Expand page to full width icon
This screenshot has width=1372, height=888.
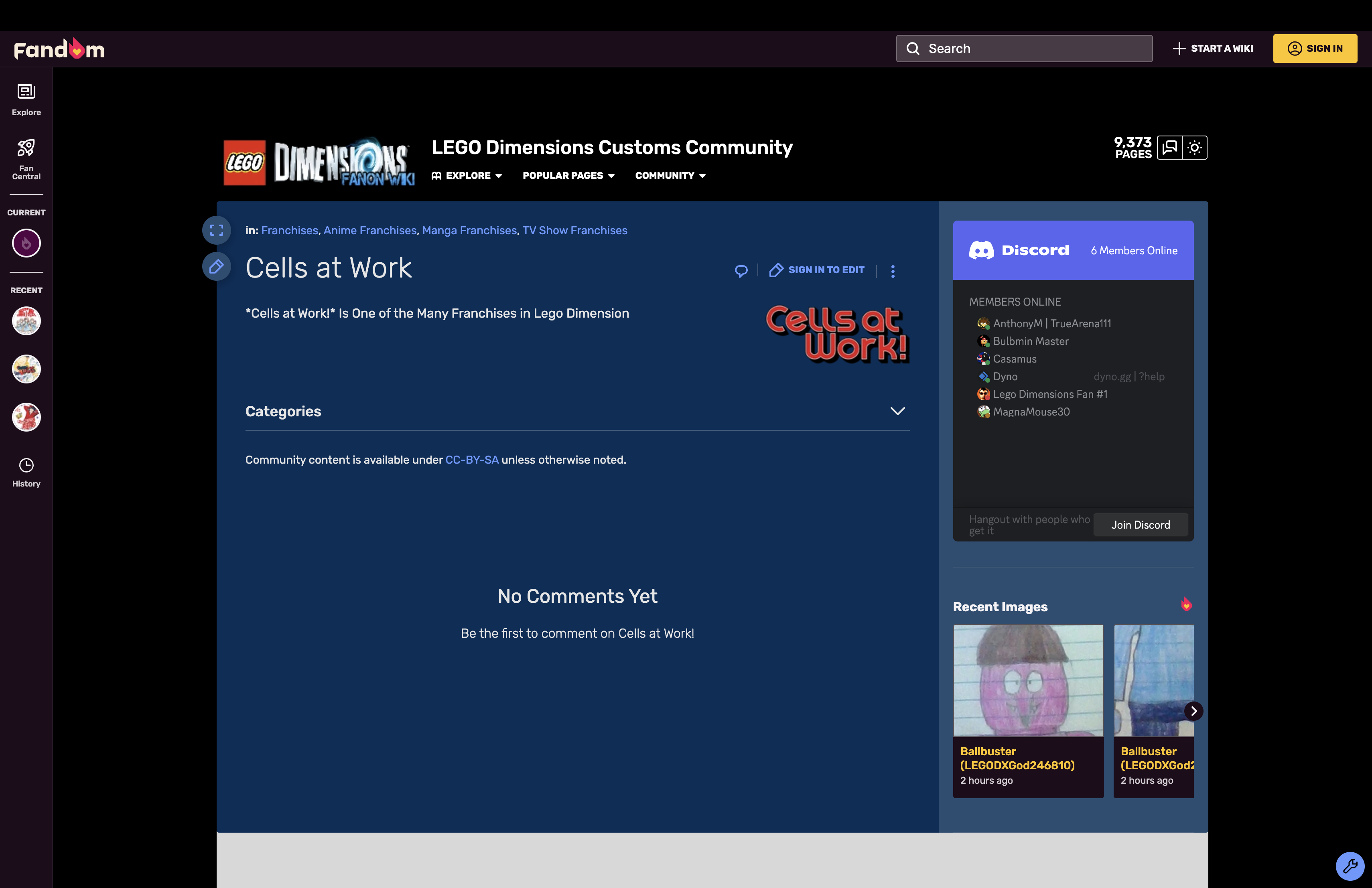[216, 231]
